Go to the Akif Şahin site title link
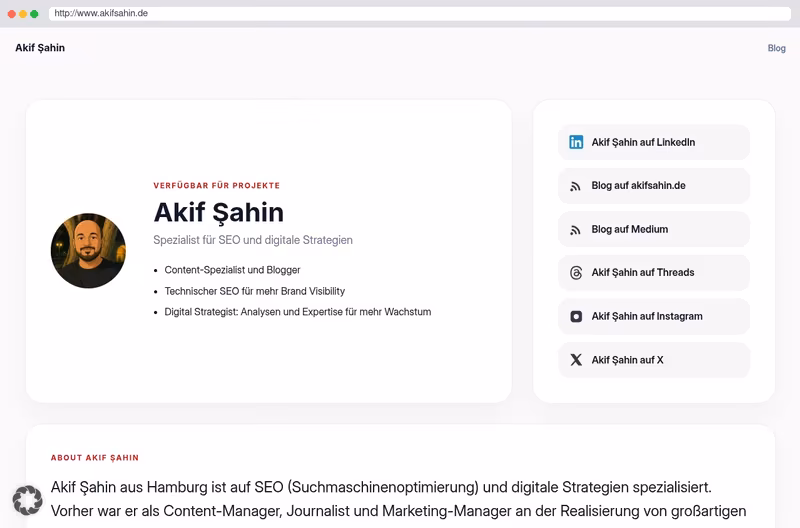The height and width of the screenshot is (528, 800). pyautogui.click(x=40, y=48)
